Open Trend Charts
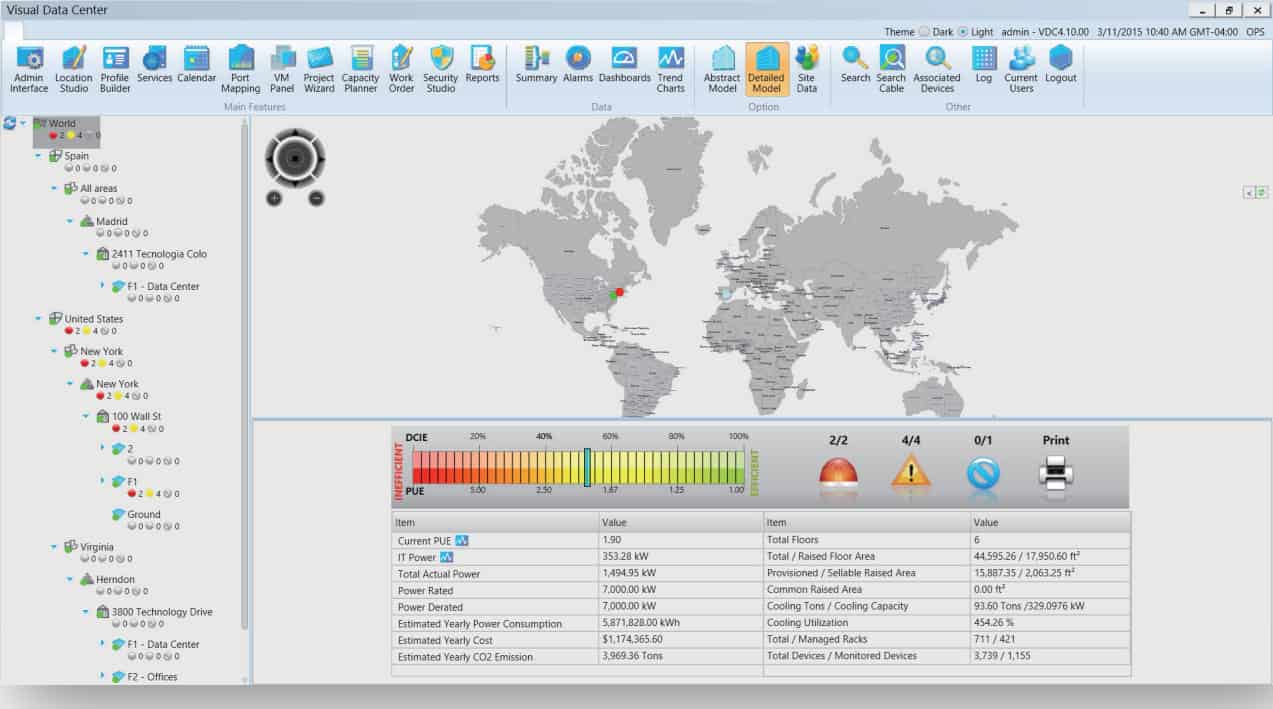 pyautogui.click(x=670, y=70)
